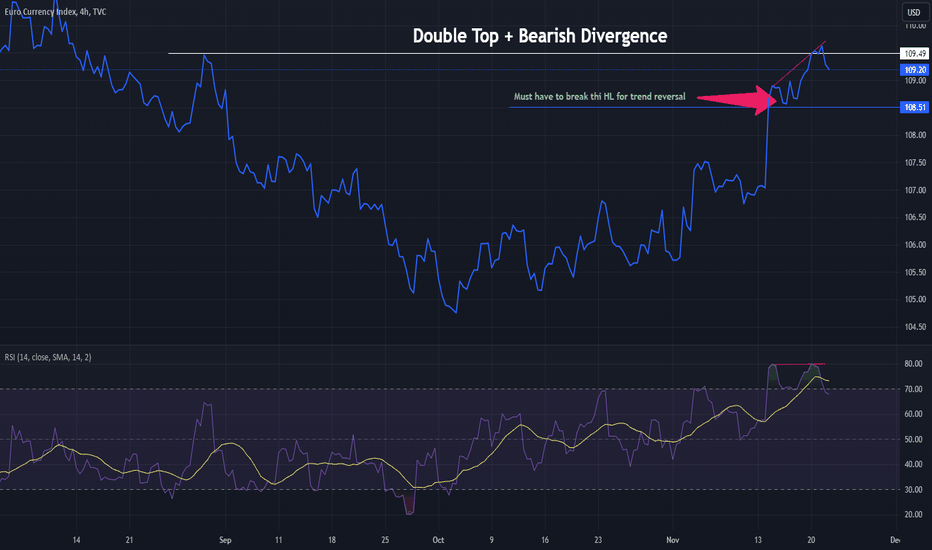Screen dimensions: 932x550
Task: Click the 106.50 price axis value
Action: pos(915,217)
